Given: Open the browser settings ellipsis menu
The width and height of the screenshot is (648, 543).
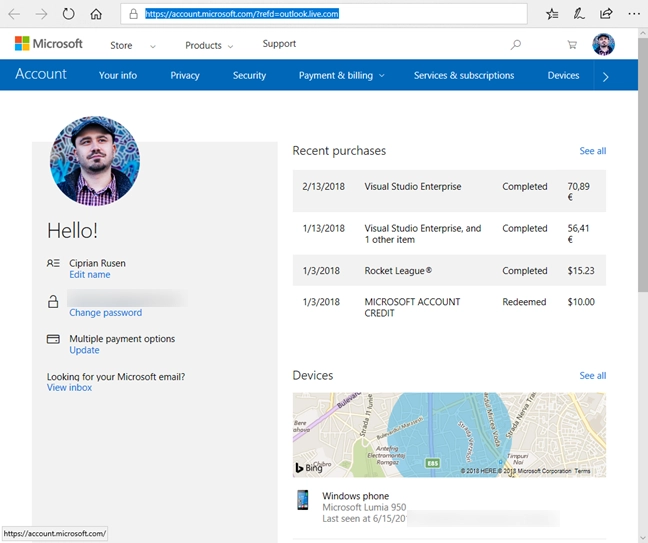Looking at the screenshot, I should click(x=634, y=14).
